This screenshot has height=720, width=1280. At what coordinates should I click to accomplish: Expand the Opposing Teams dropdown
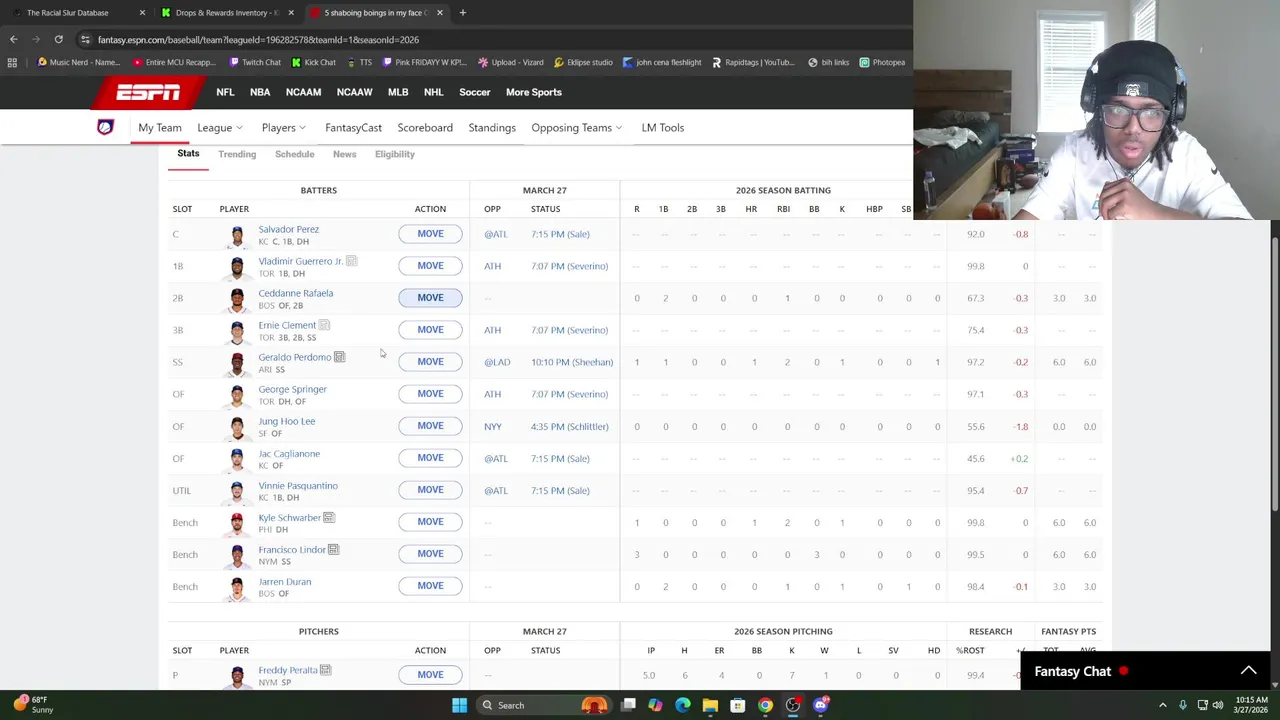[577, 128]
